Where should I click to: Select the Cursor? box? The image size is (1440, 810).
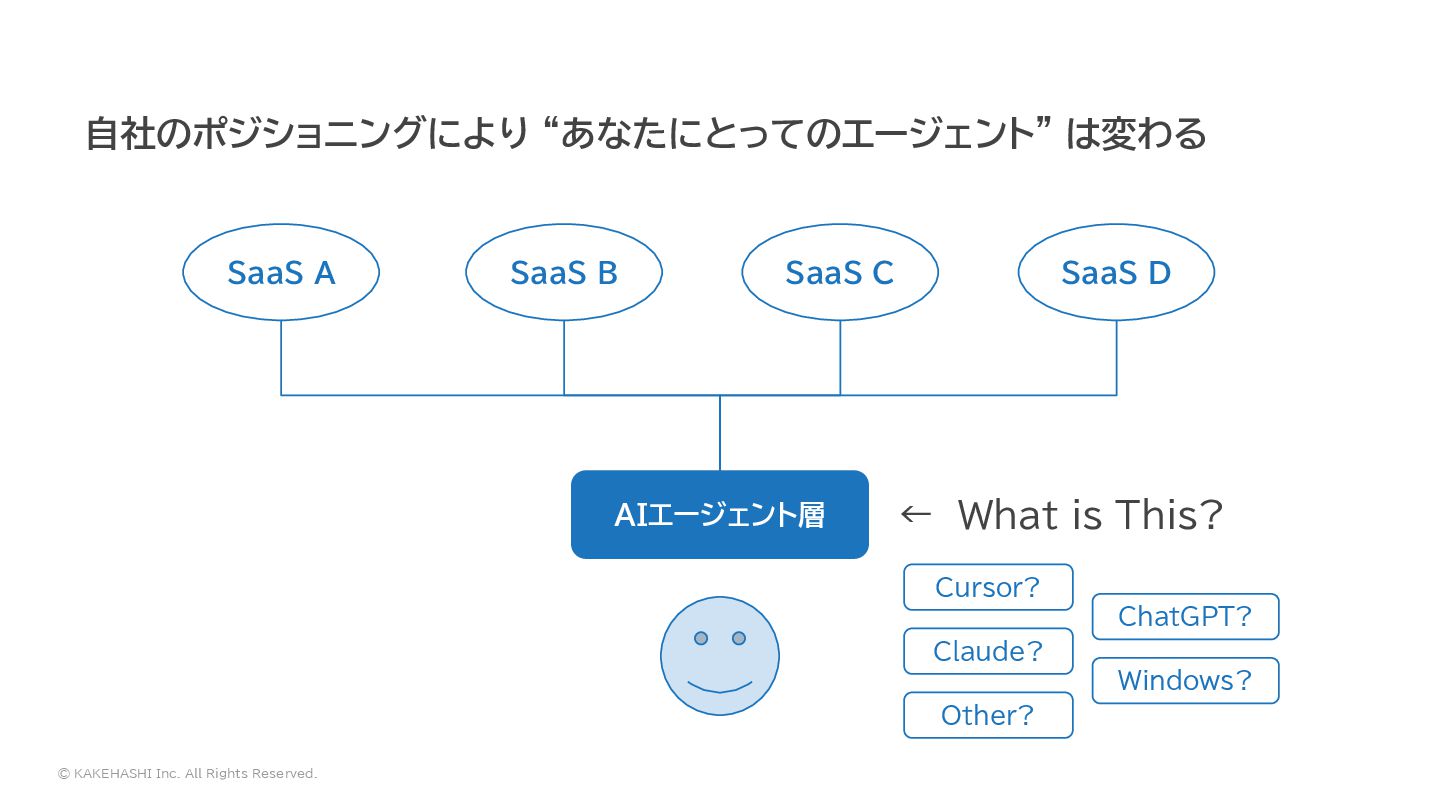[988, 587]
